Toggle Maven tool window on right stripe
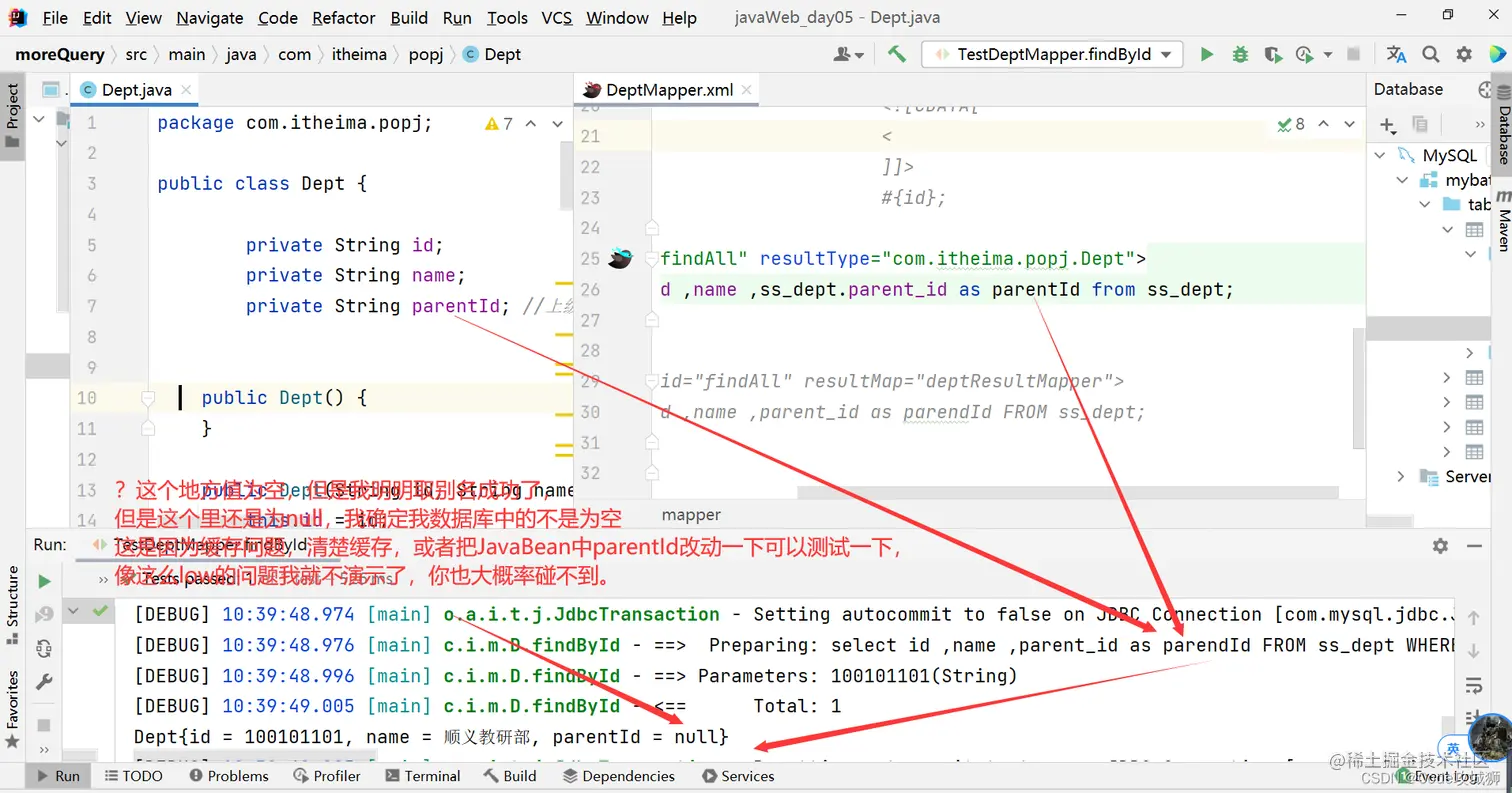This screenshot has height=793, width=1512. tap(1502, 219)
